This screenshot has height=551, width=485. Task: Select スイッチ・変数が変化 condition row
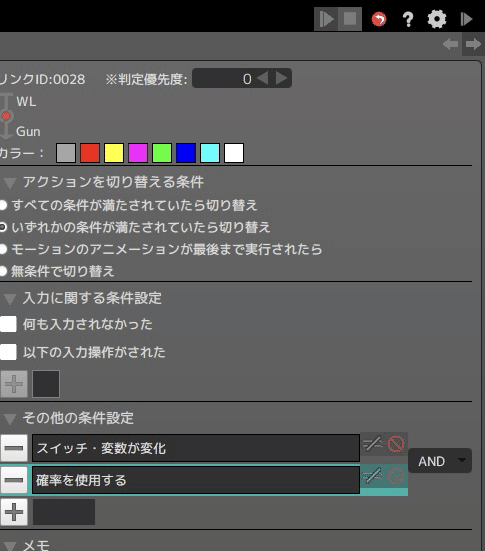pyautogui.click(x=196, y=448)
